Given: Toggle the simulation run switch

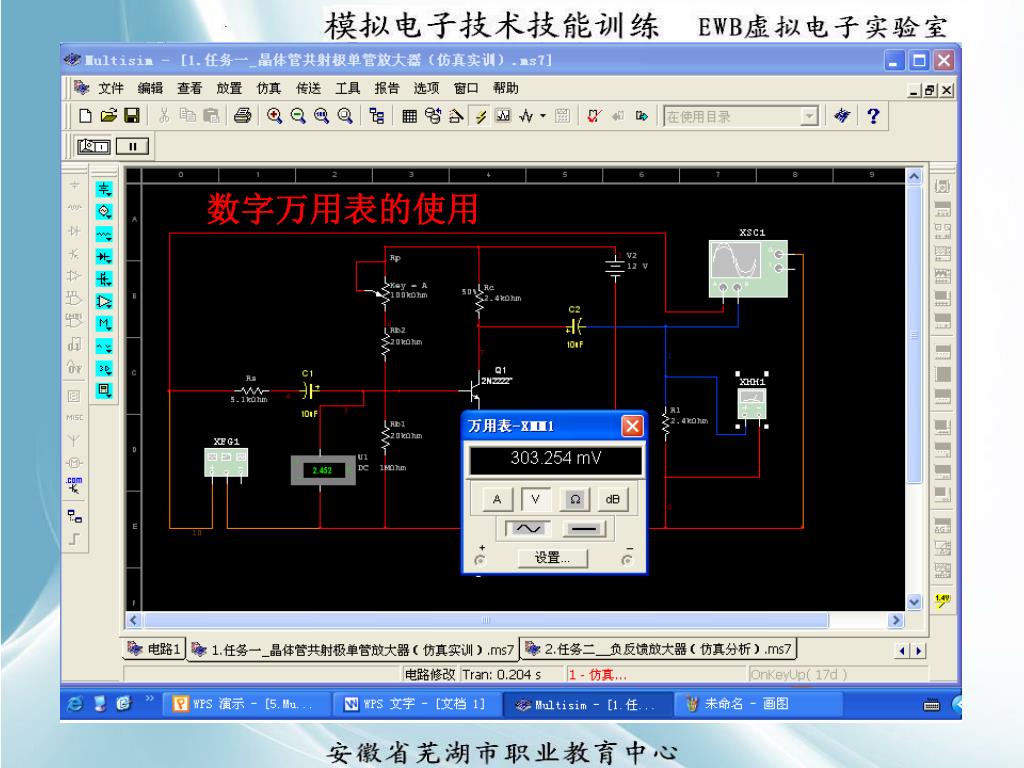Looking at the screenshot, I should coord(94,146).
